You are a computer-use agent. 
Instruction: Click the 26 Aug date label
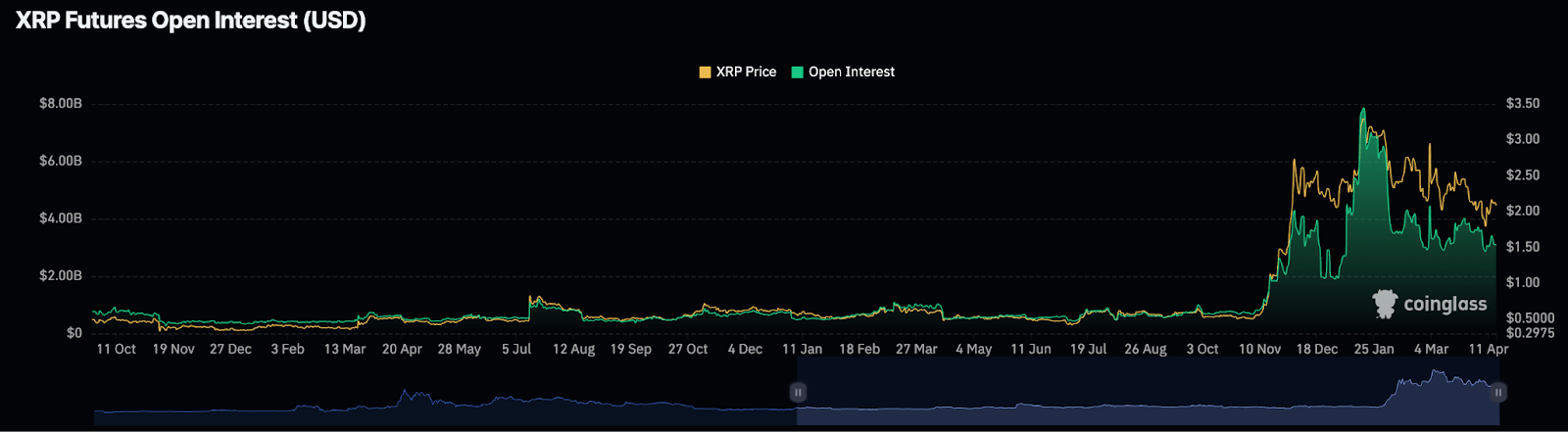pos(1145,349)
